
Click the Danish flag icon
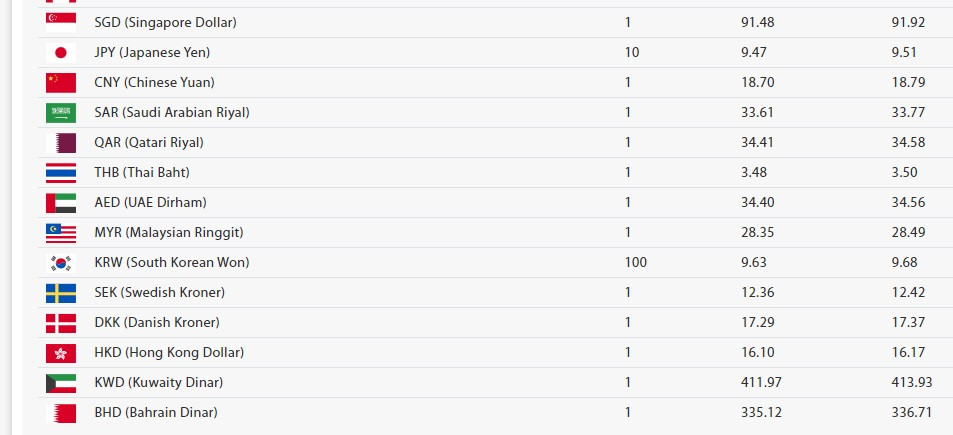[x=61, y=323]
